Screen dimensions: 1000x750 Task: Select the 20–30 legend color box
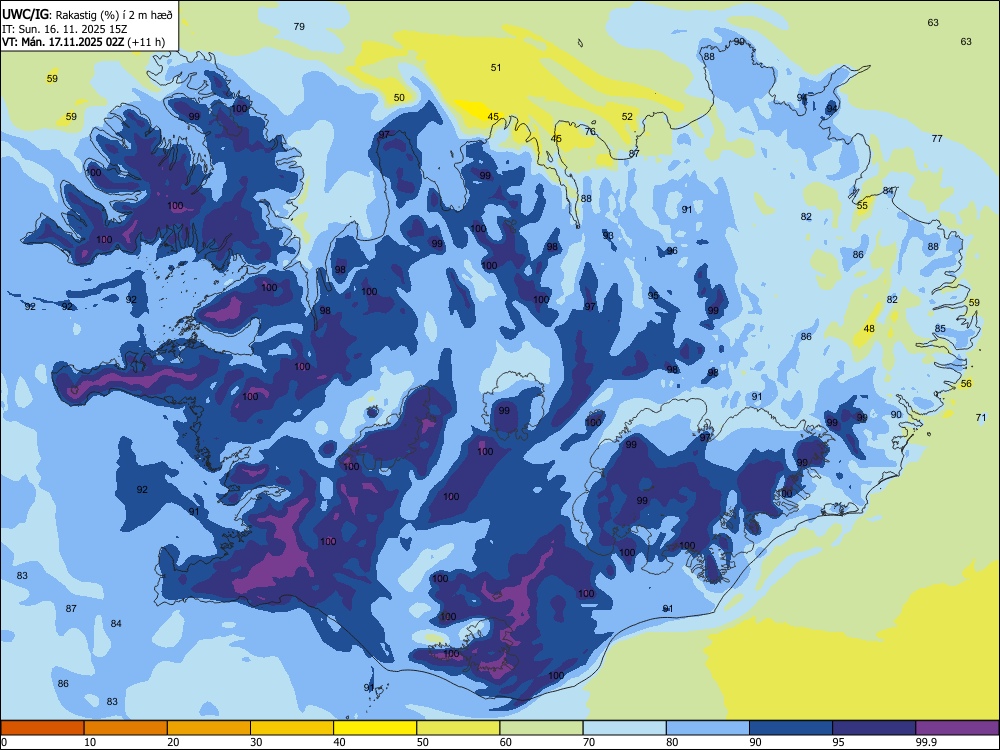[209, 728]
